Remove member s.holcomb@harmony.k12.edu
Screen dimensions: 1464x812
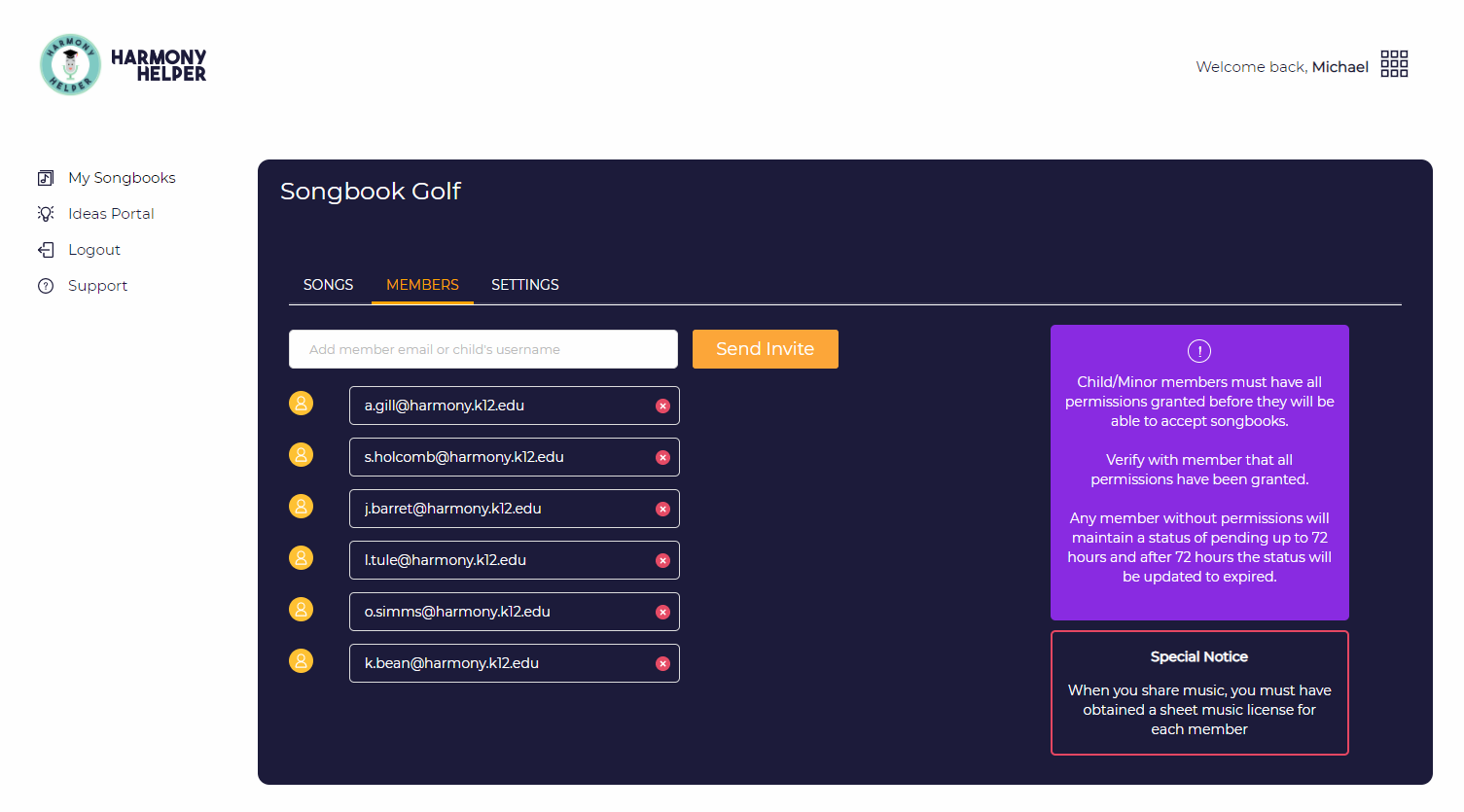662,457
